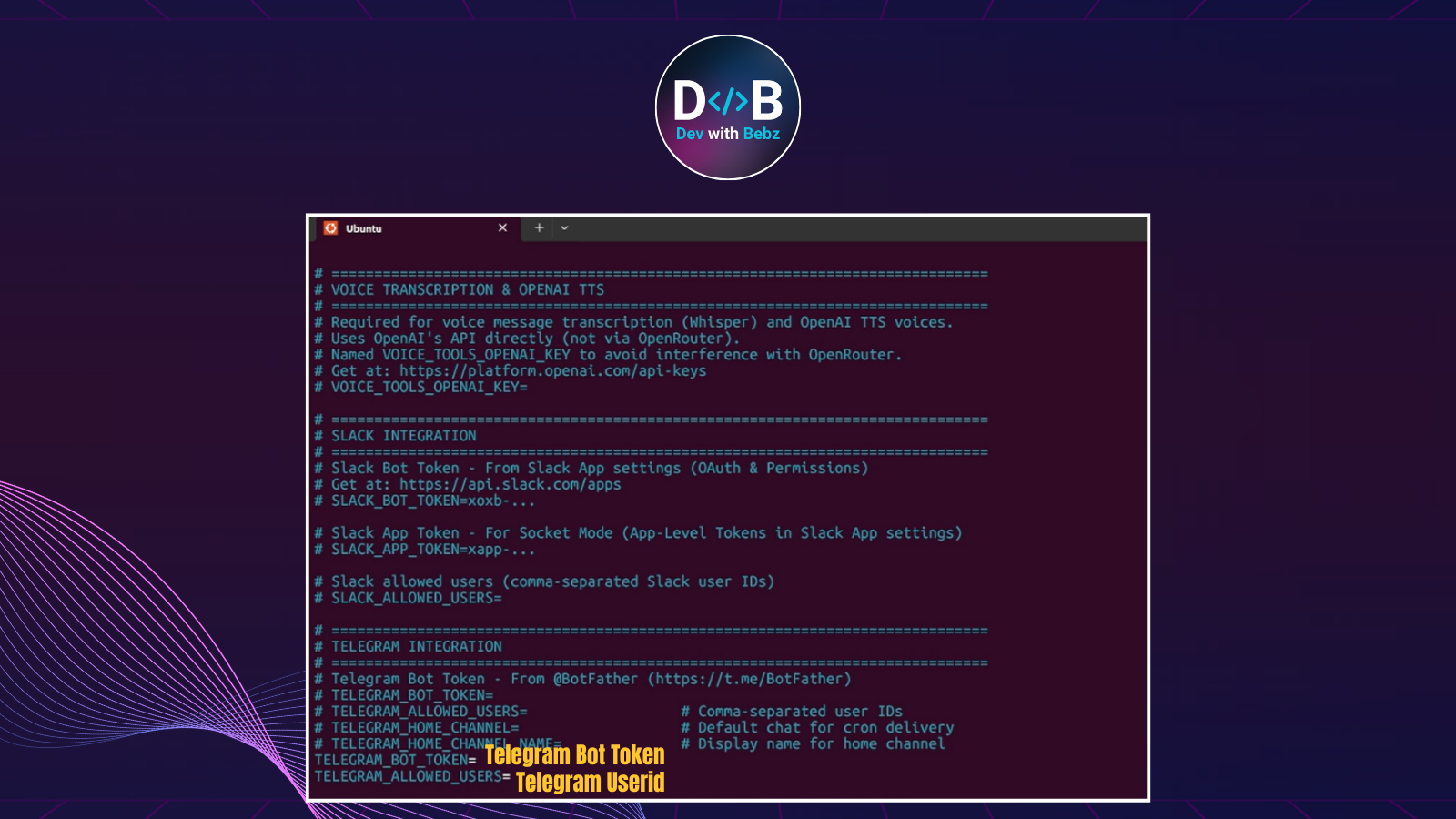Click the uncommented "TELEGRAM_BOT_TOKEN=" line

pos(395,761)
